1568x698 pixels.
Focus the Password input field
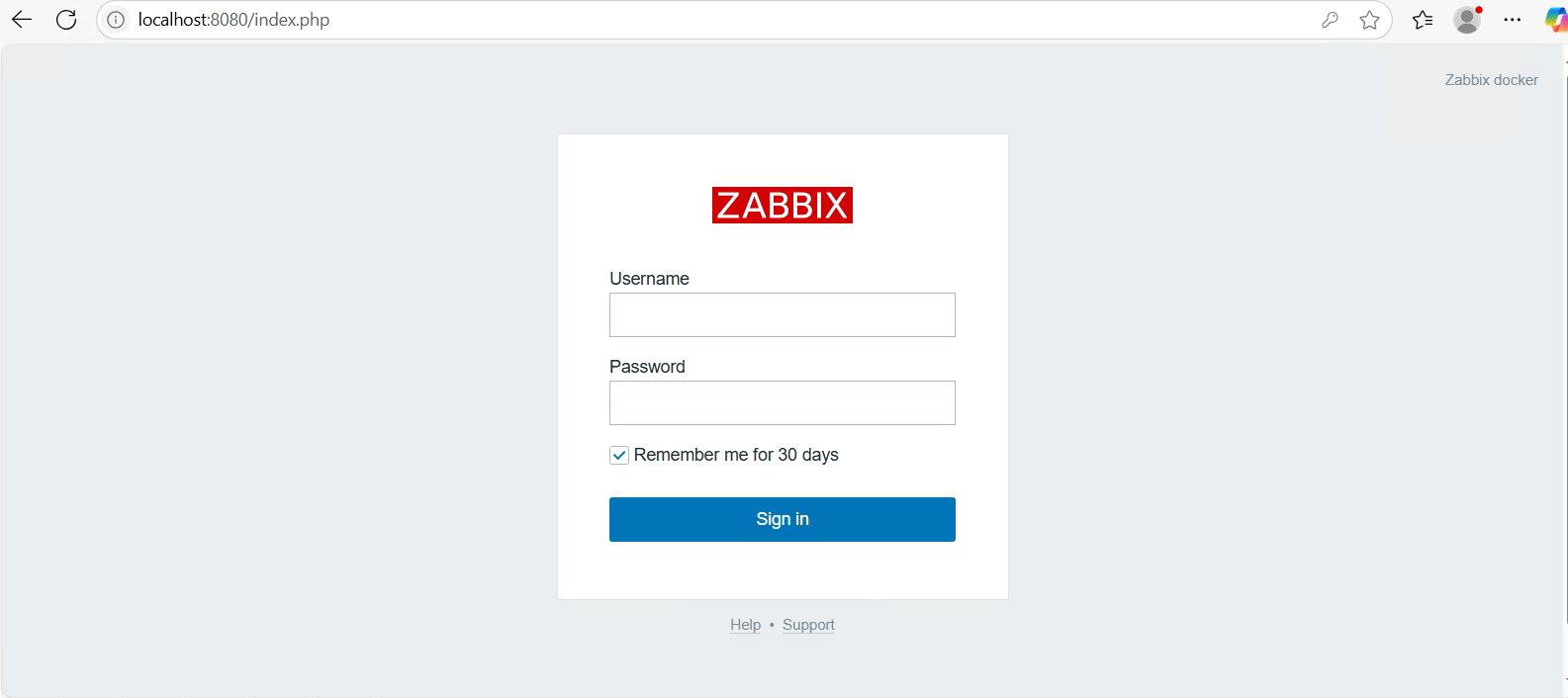coord(782,402)
